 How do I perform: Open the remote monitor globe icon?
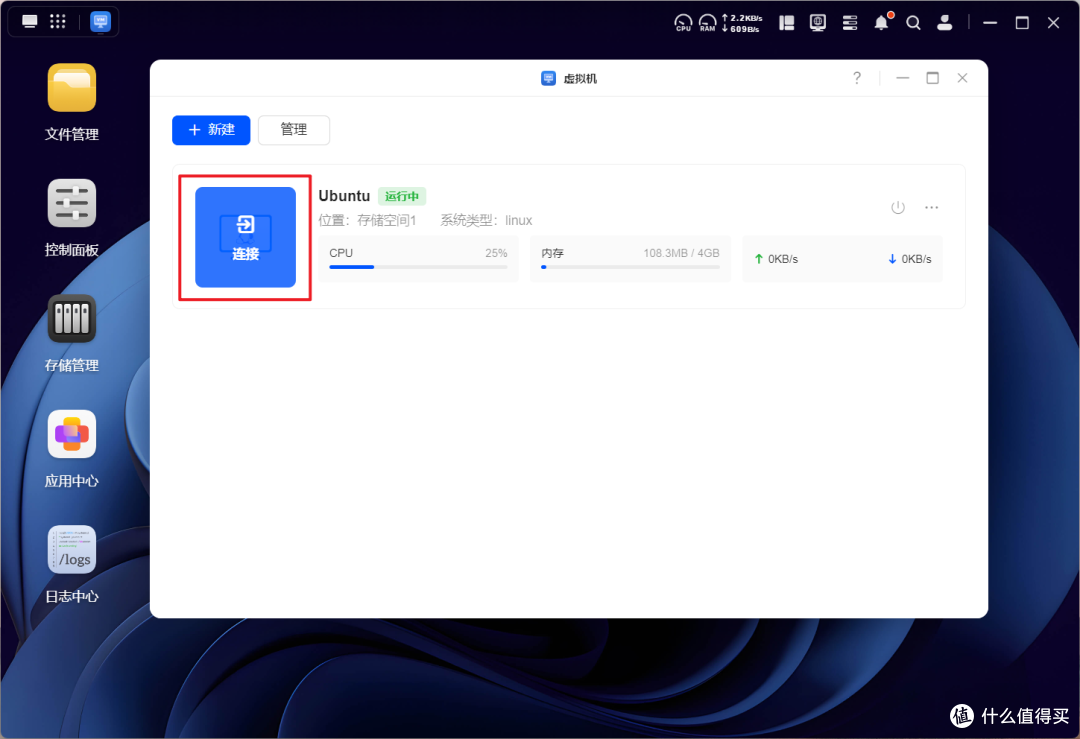pos(818,23)
